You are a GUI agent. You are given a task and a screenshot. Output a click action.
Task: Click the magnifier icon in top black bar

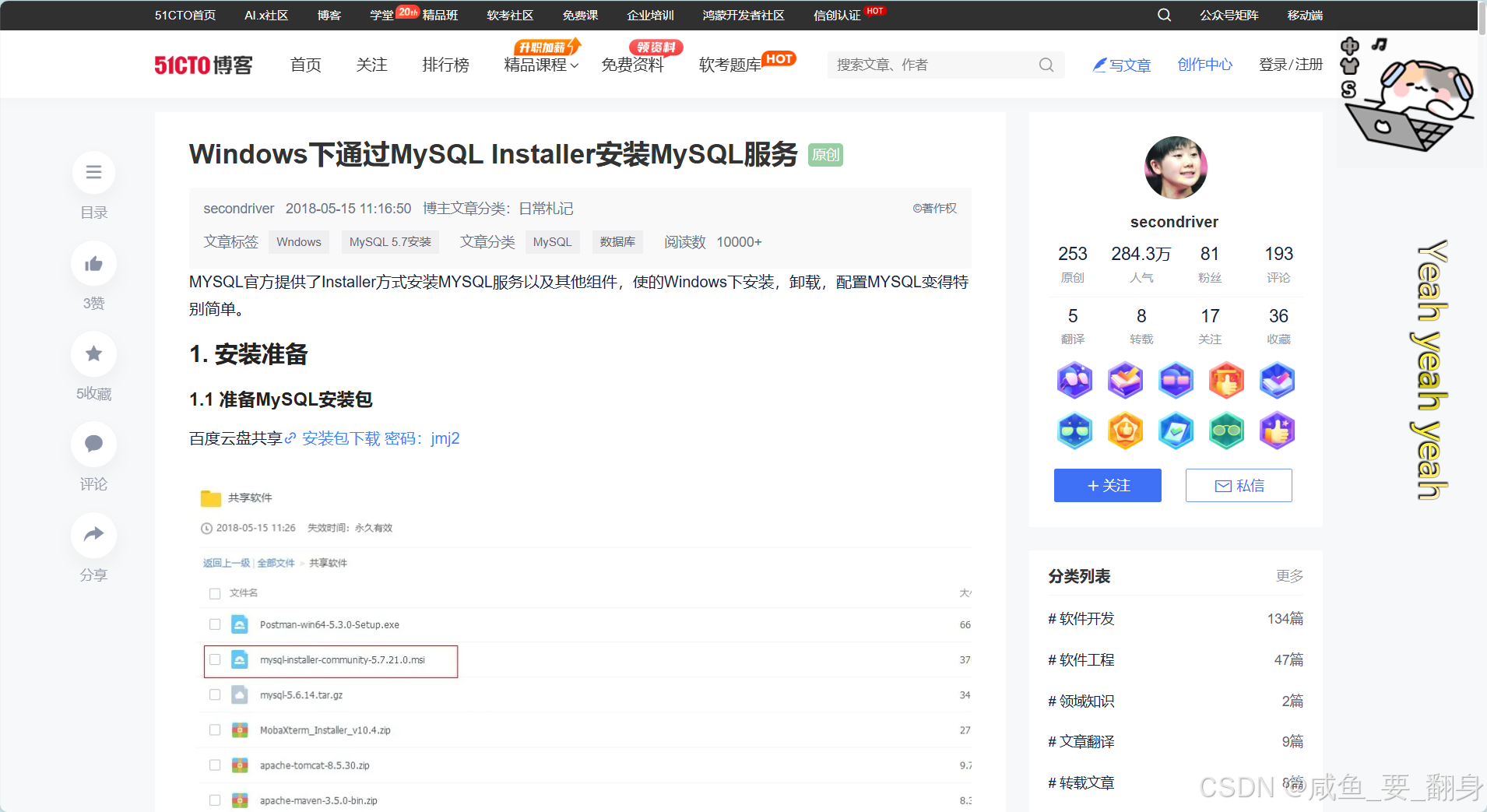[1164, 15]
